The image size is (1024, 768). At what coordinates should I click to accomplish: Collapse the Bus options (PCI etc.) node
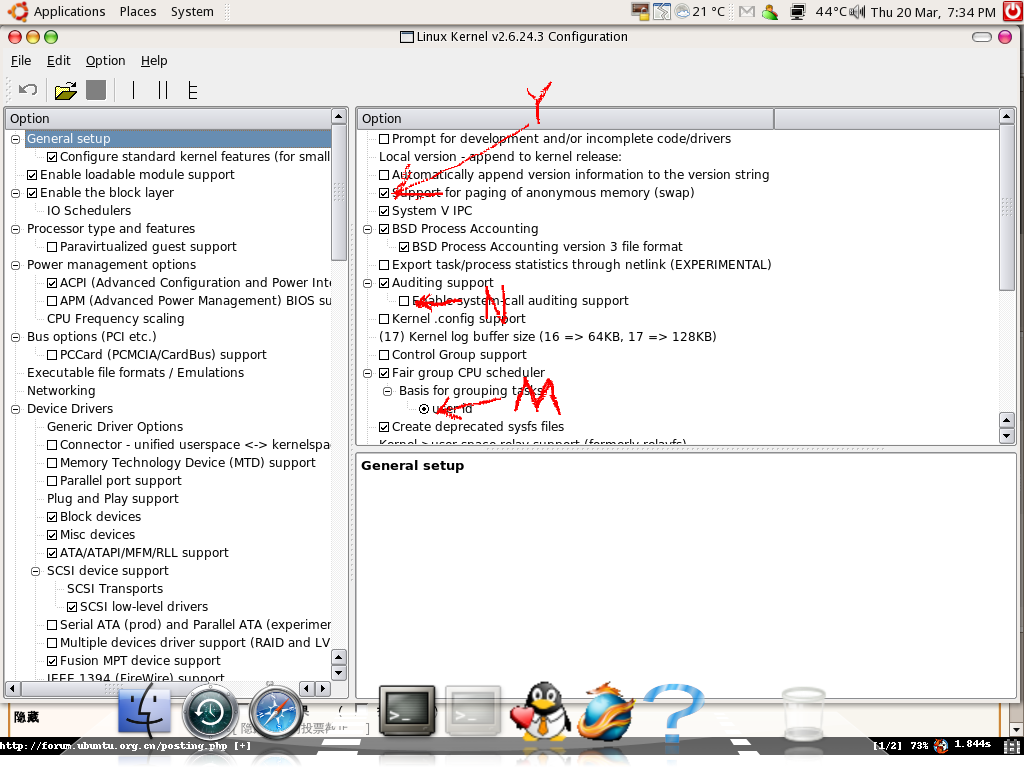16,337
